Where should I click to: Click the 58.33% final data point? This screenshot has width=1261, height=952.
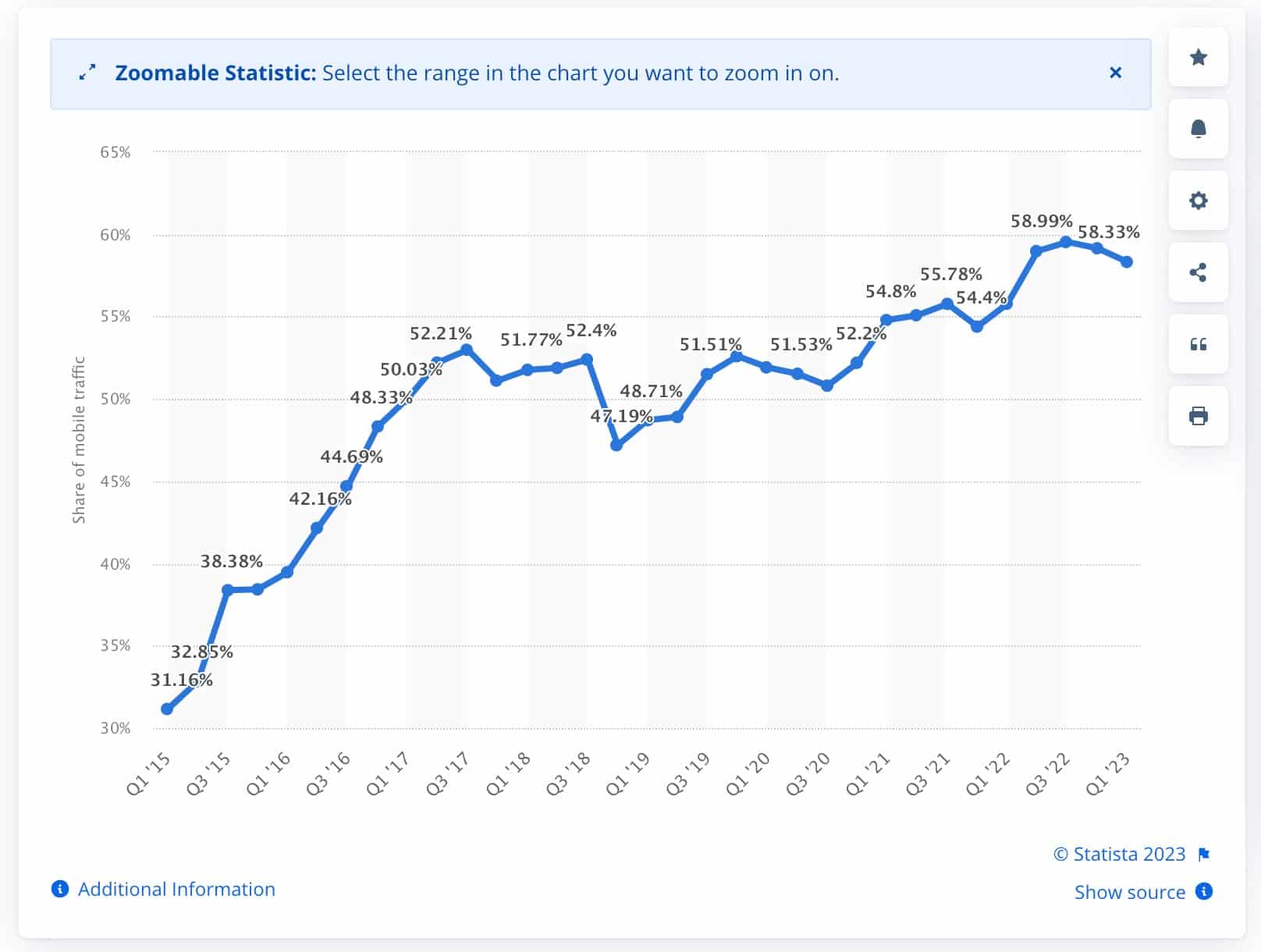tap(1127, 262)
